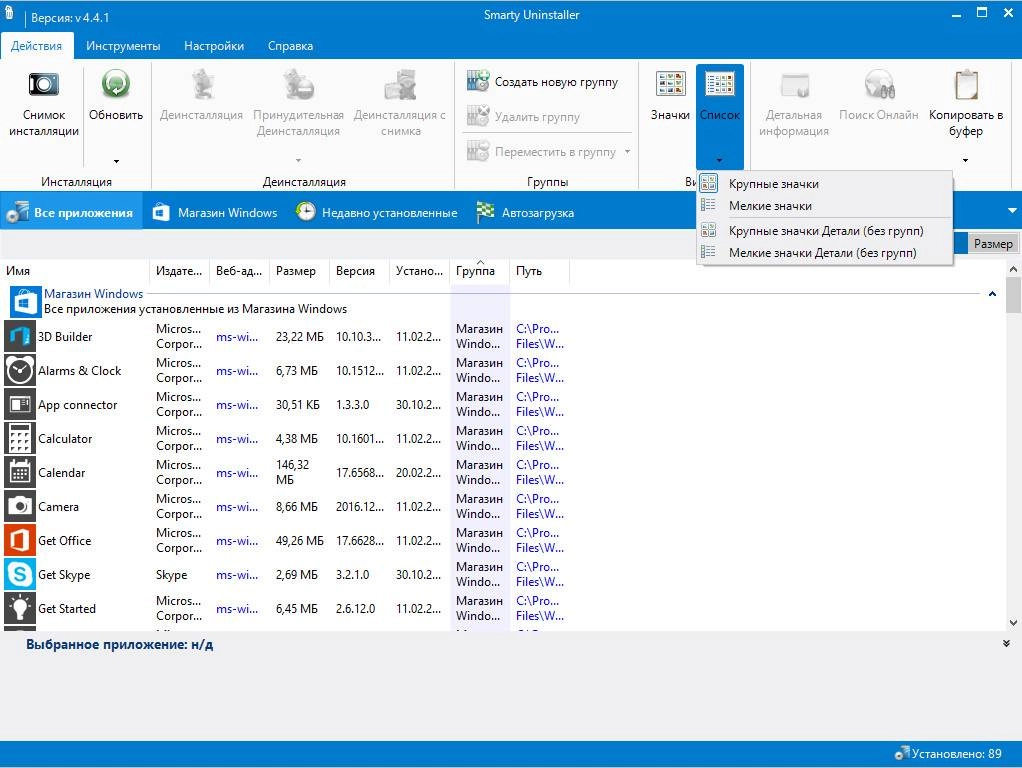Click the Calendar app icon

point(20,472)
